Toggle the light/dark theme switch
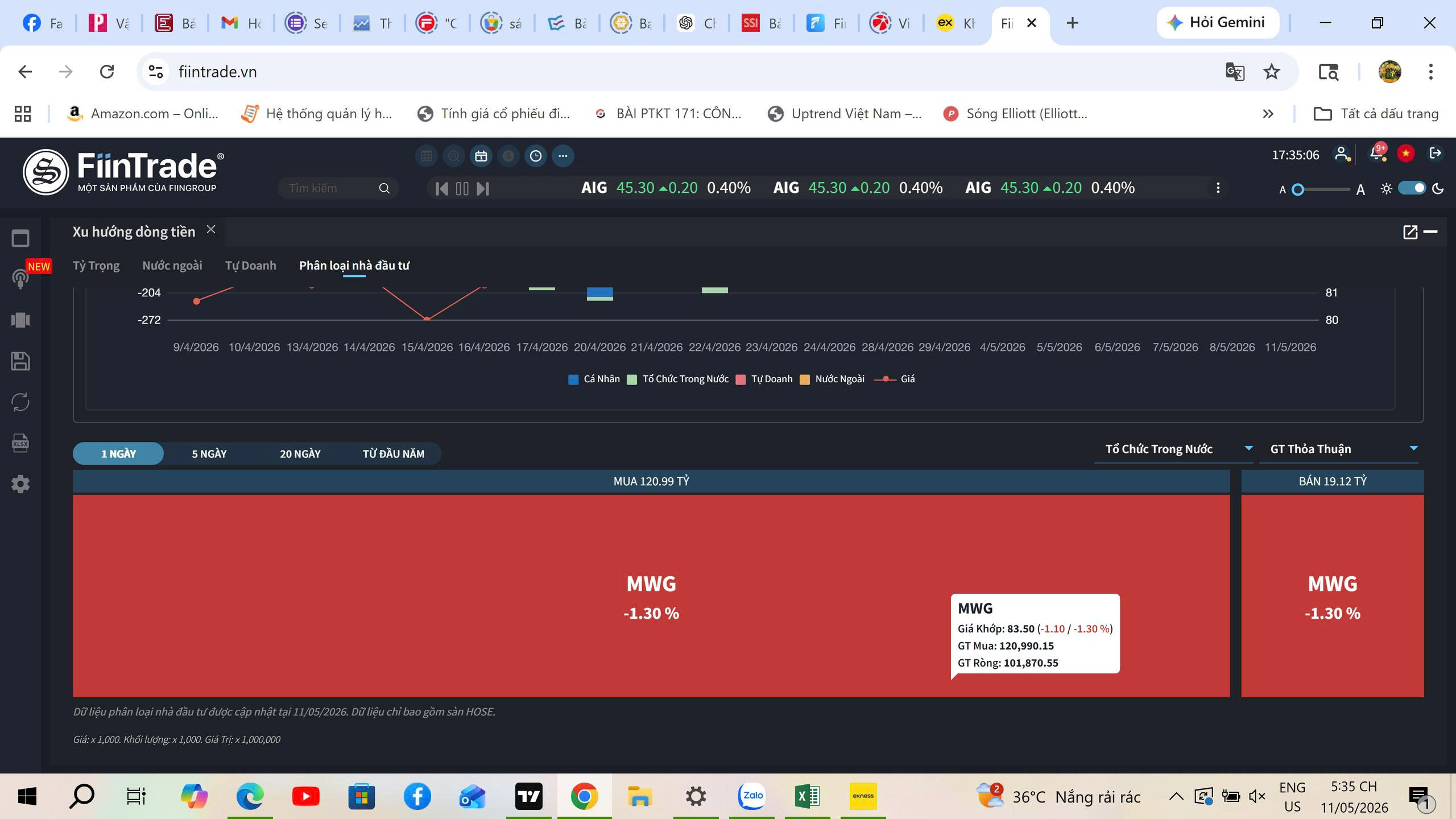Screen dimensions: 1456x819 [1412, 188]
